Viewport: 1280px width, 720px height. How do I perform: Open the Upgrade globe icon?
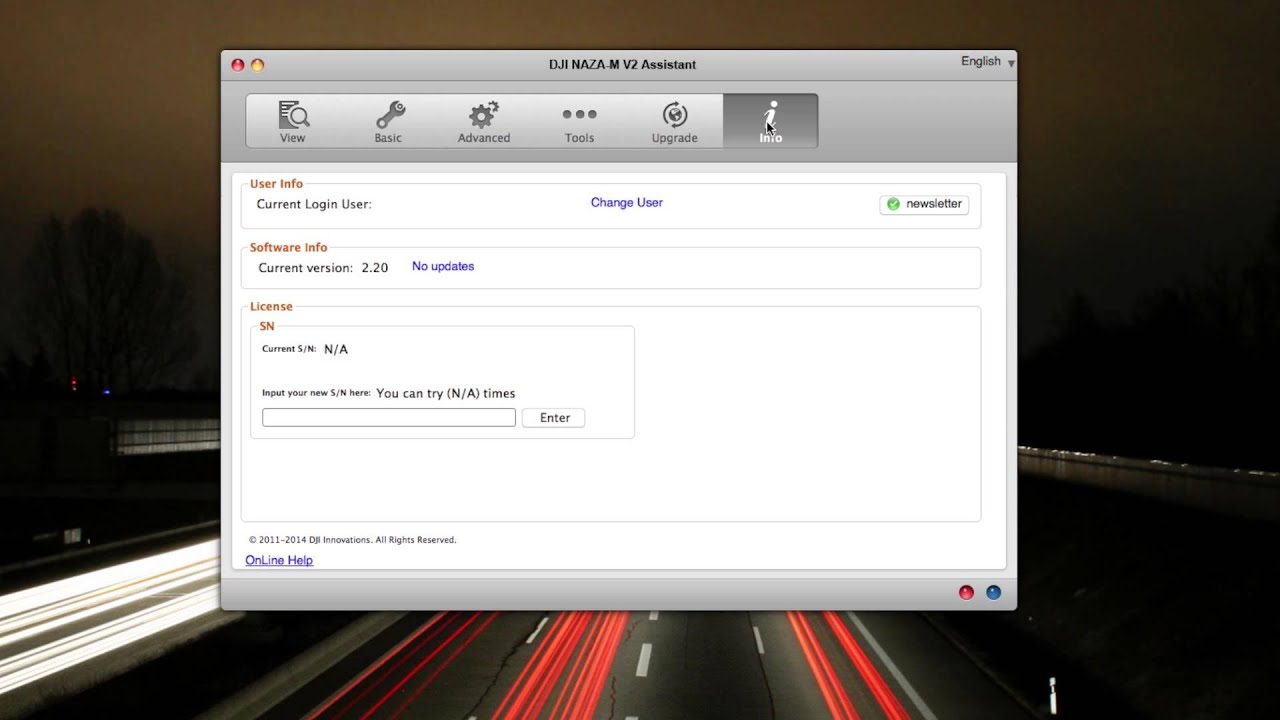[675, 115]
